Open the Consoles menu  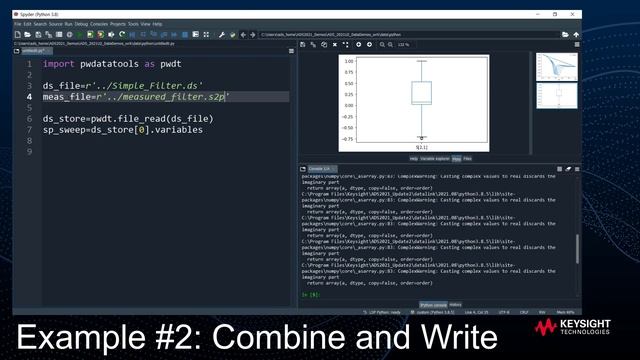(x=99, y=24)
